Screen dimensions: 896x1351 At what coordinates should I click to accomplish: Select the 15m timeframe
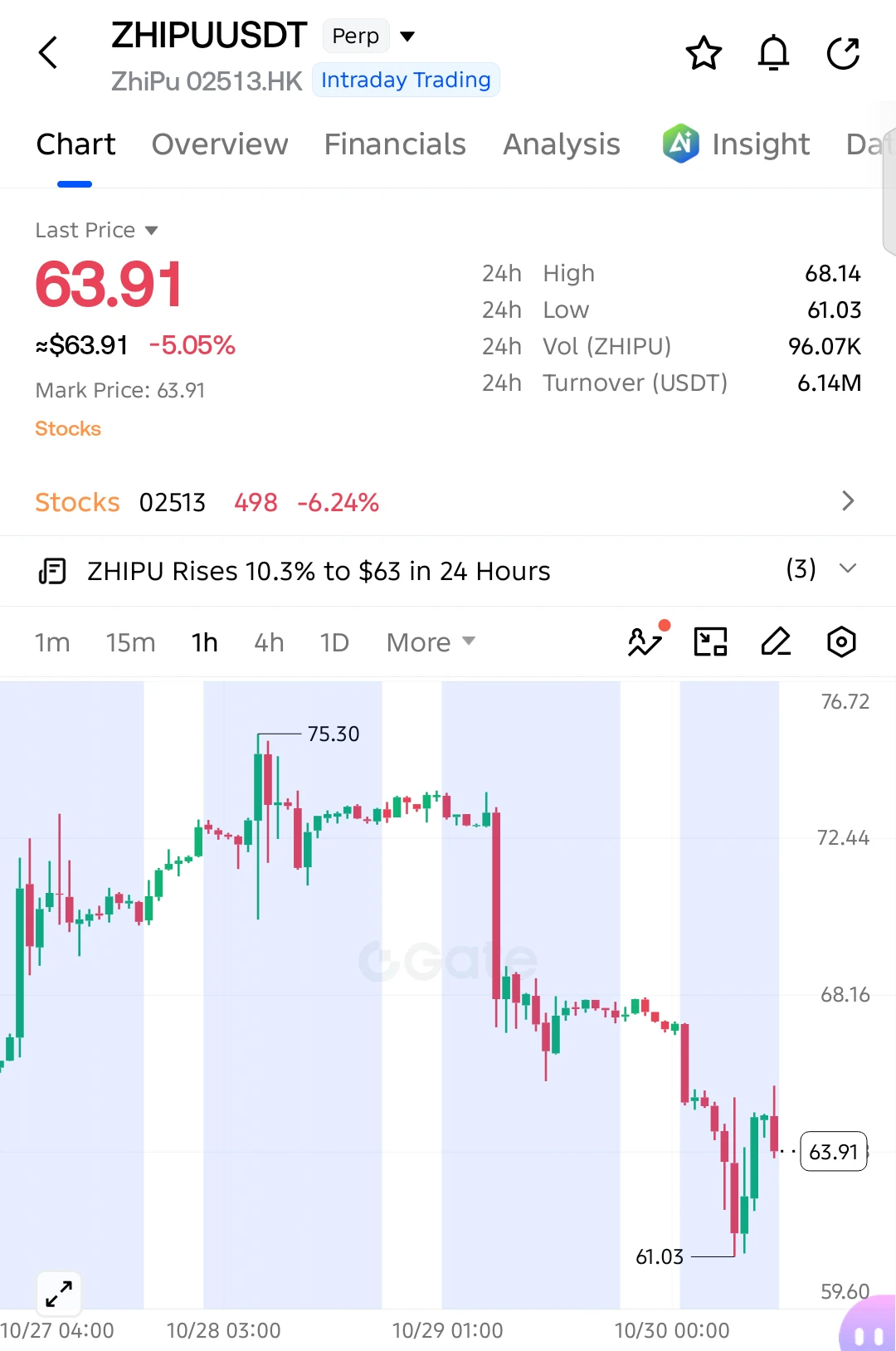pos(130,642)
